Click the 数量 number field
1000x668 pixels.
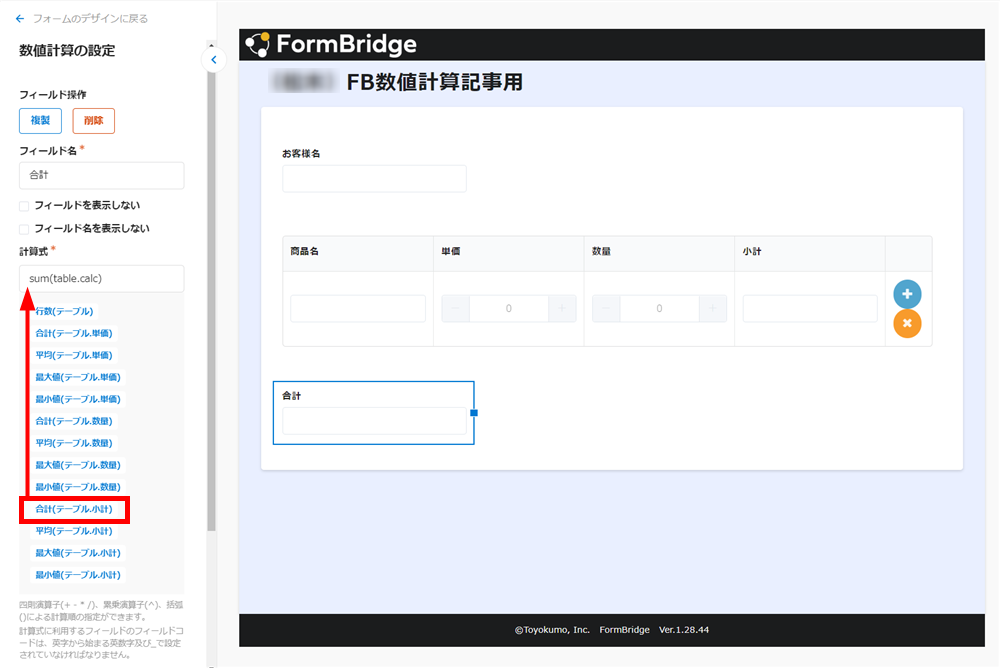coord(659,309)
